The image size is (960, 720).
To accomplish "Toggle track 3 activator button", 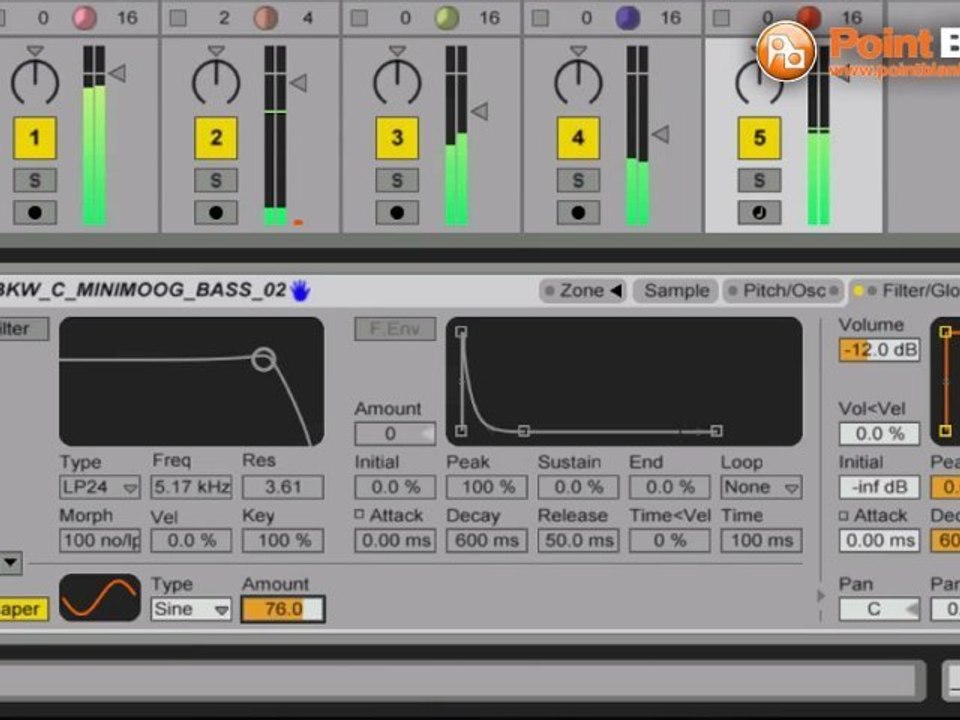I will tap(397, 138).
